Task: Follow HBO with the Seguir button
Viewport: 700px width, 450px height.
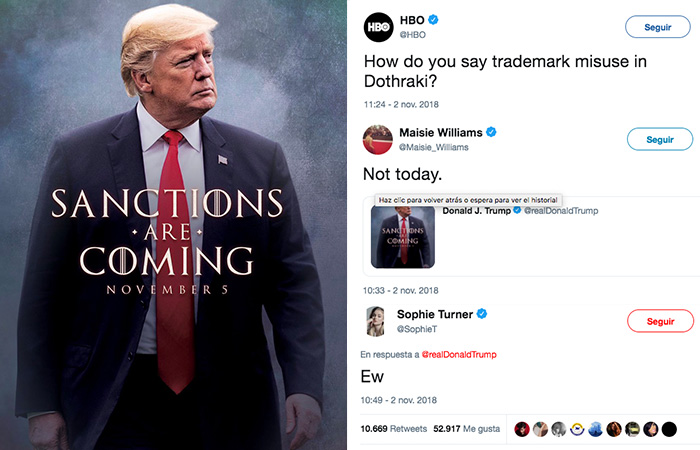Action: 658,27
